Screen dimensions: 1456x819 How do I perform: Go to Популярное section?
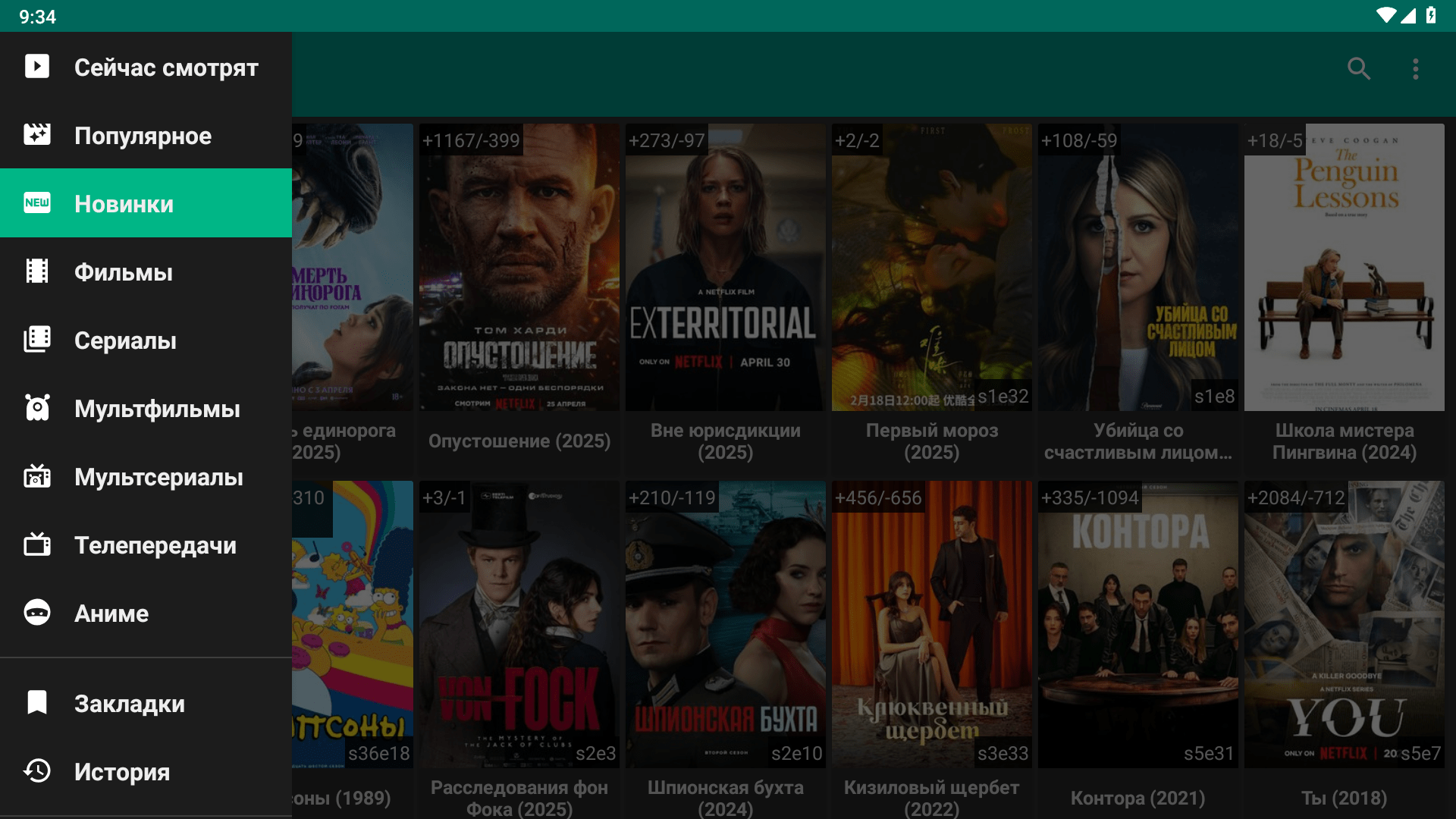coord(146,135)
